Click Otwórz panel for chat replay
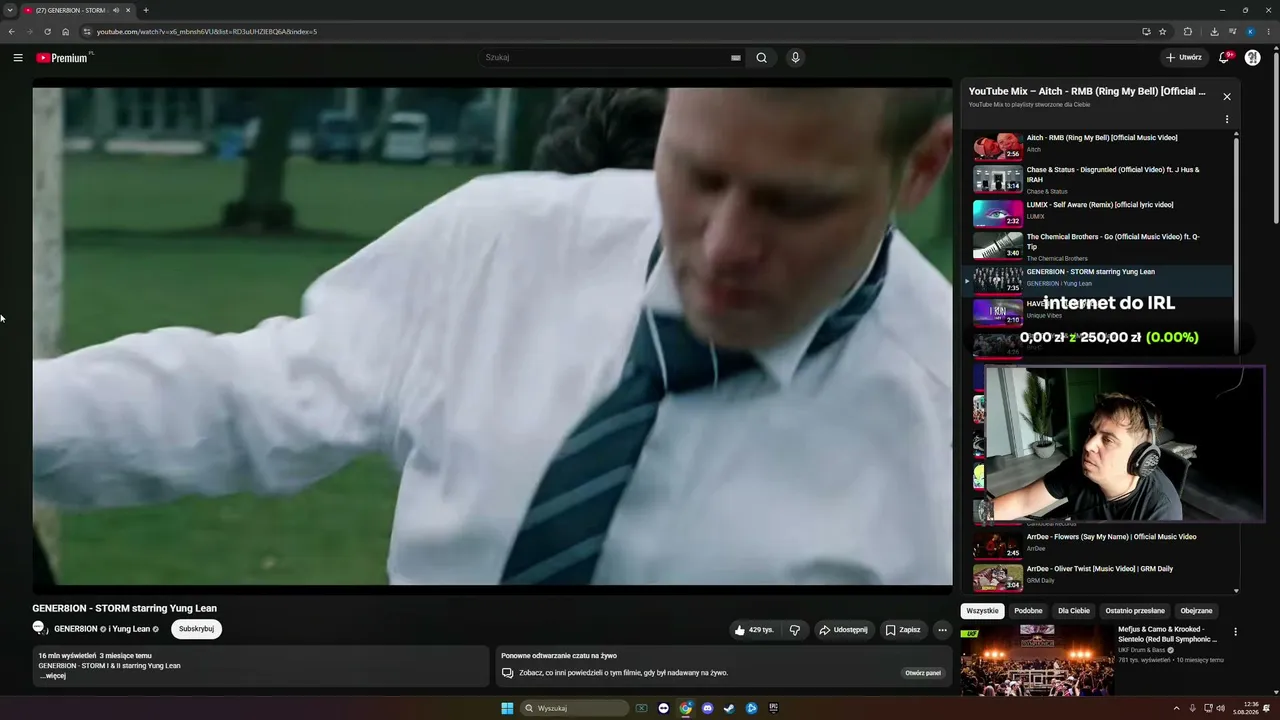 coord(923,673)
